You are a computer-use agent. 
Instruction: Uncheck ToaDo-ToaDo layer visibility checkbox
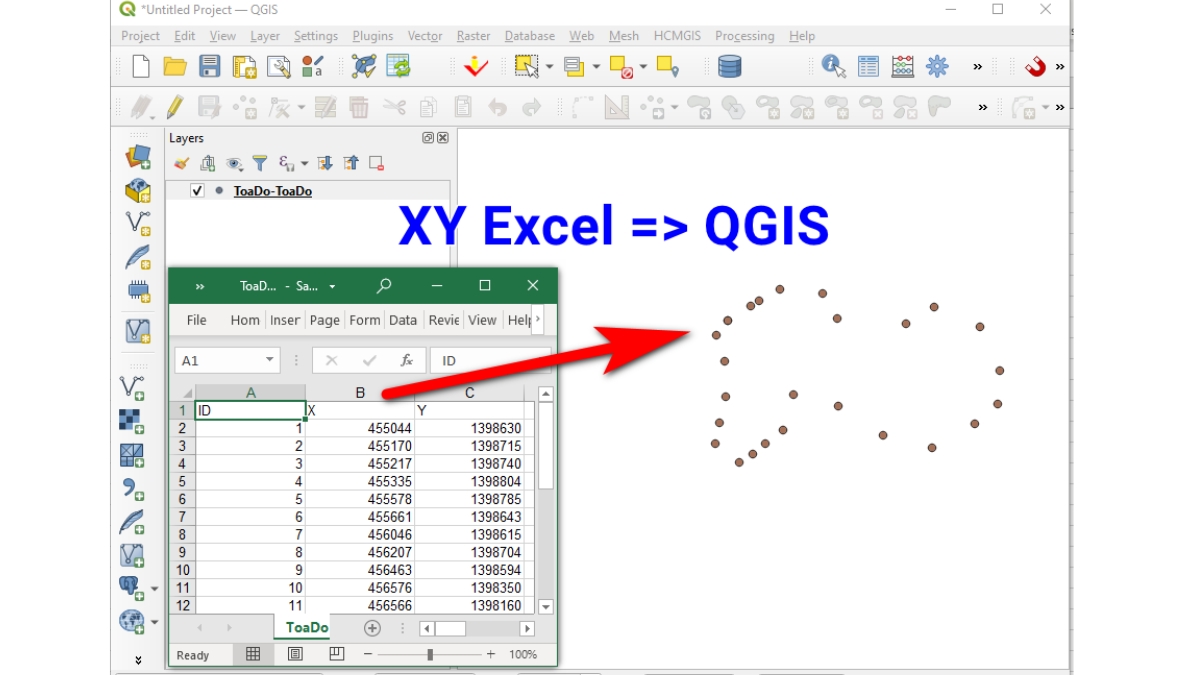point(197,191)
